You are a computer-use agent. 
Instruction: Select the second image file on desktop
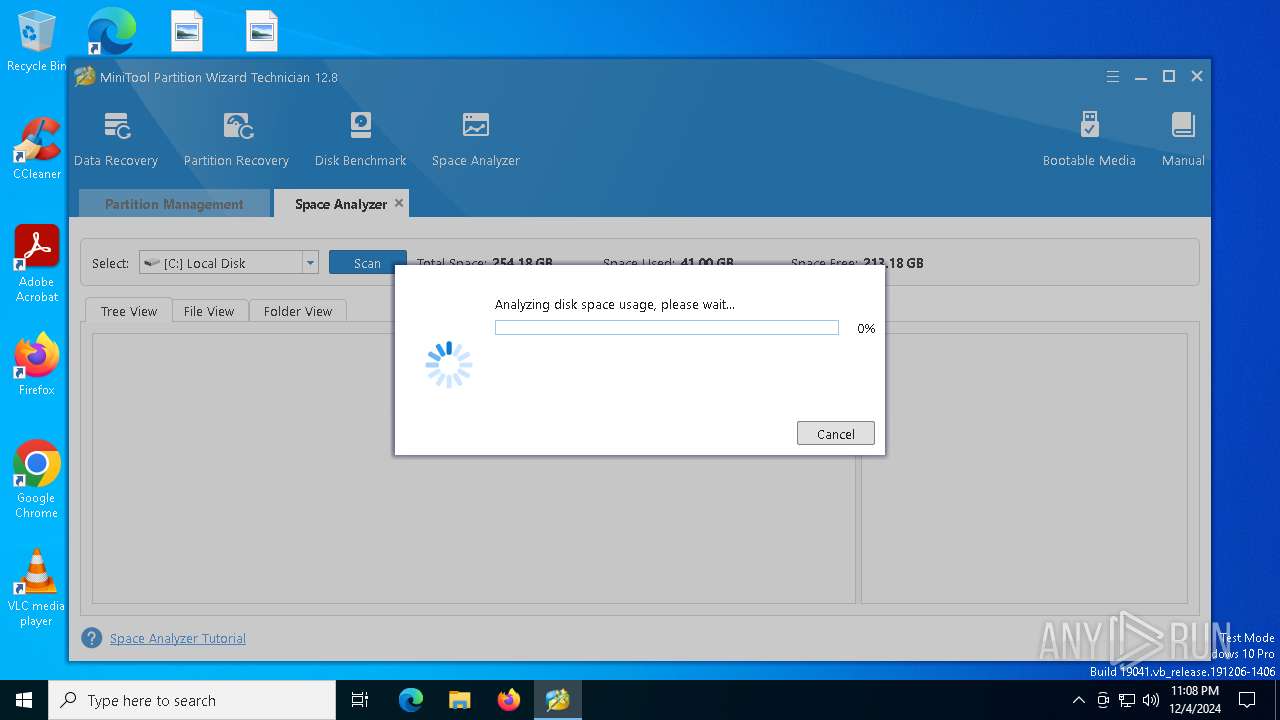[x=262, y=31]
